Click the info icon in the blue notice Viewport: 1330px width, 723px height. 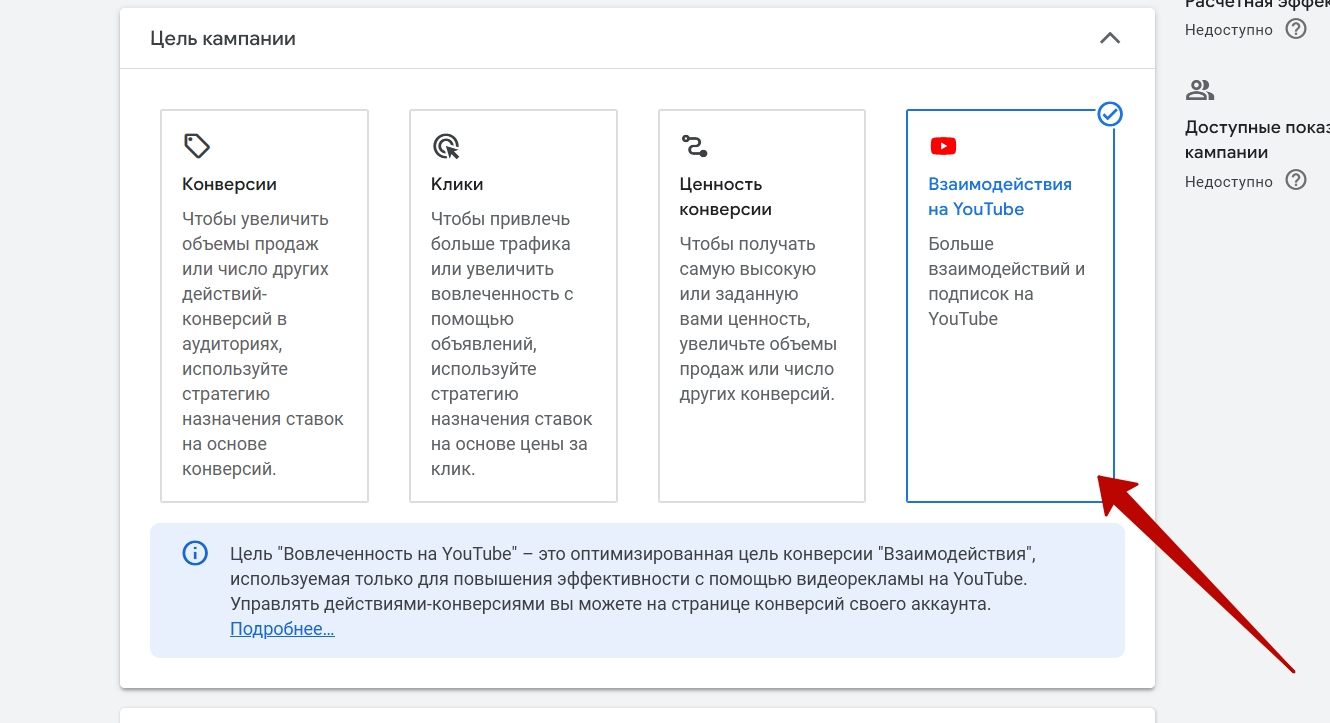click(195, 553)
